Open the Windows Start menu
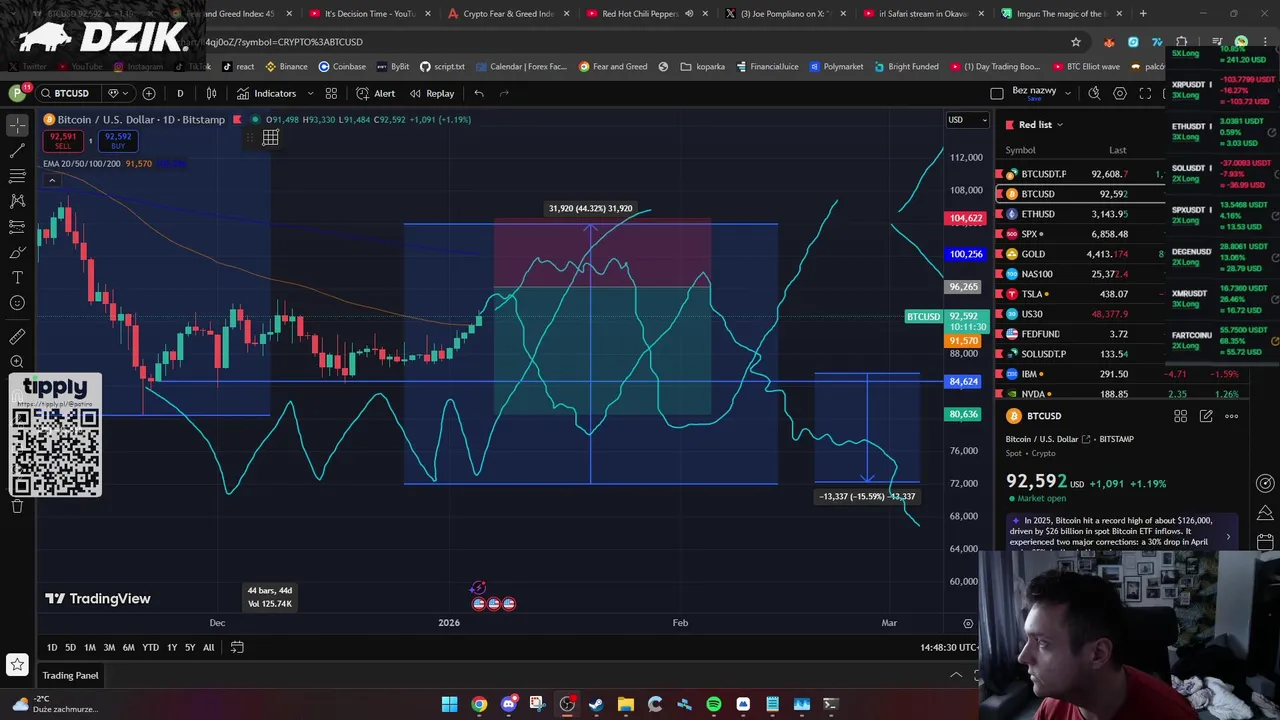1280x720 pixels. click(x=449, y=705)
